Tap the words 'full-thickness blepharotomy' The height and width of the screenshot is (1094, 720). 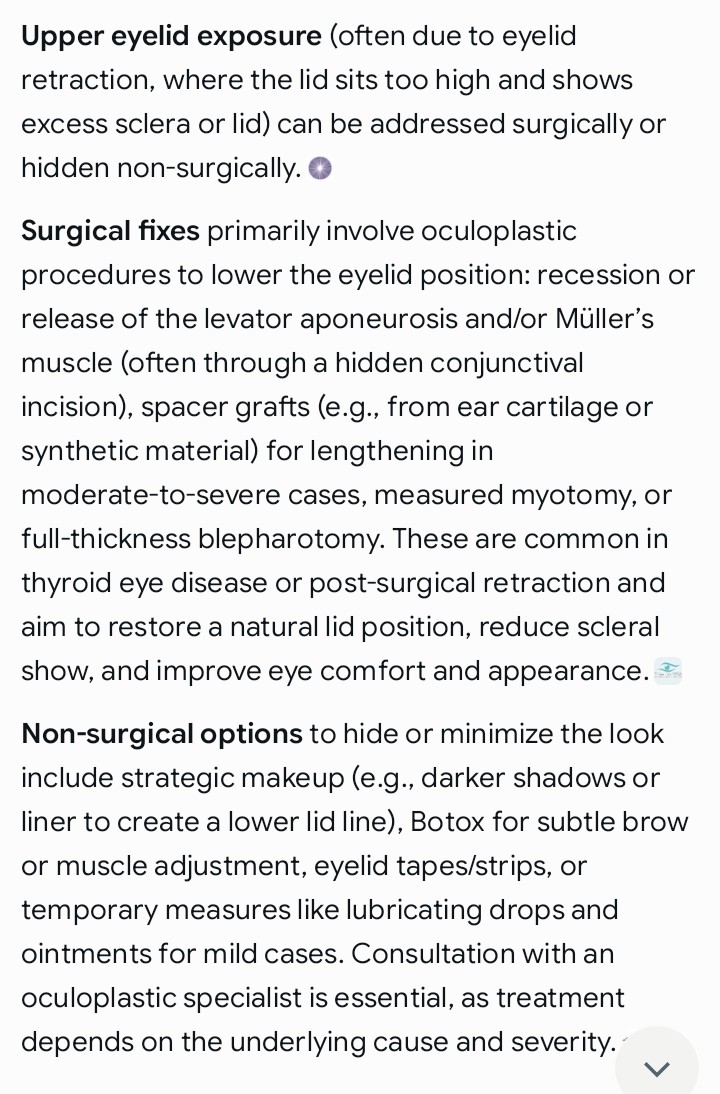(x=202, y=539)
